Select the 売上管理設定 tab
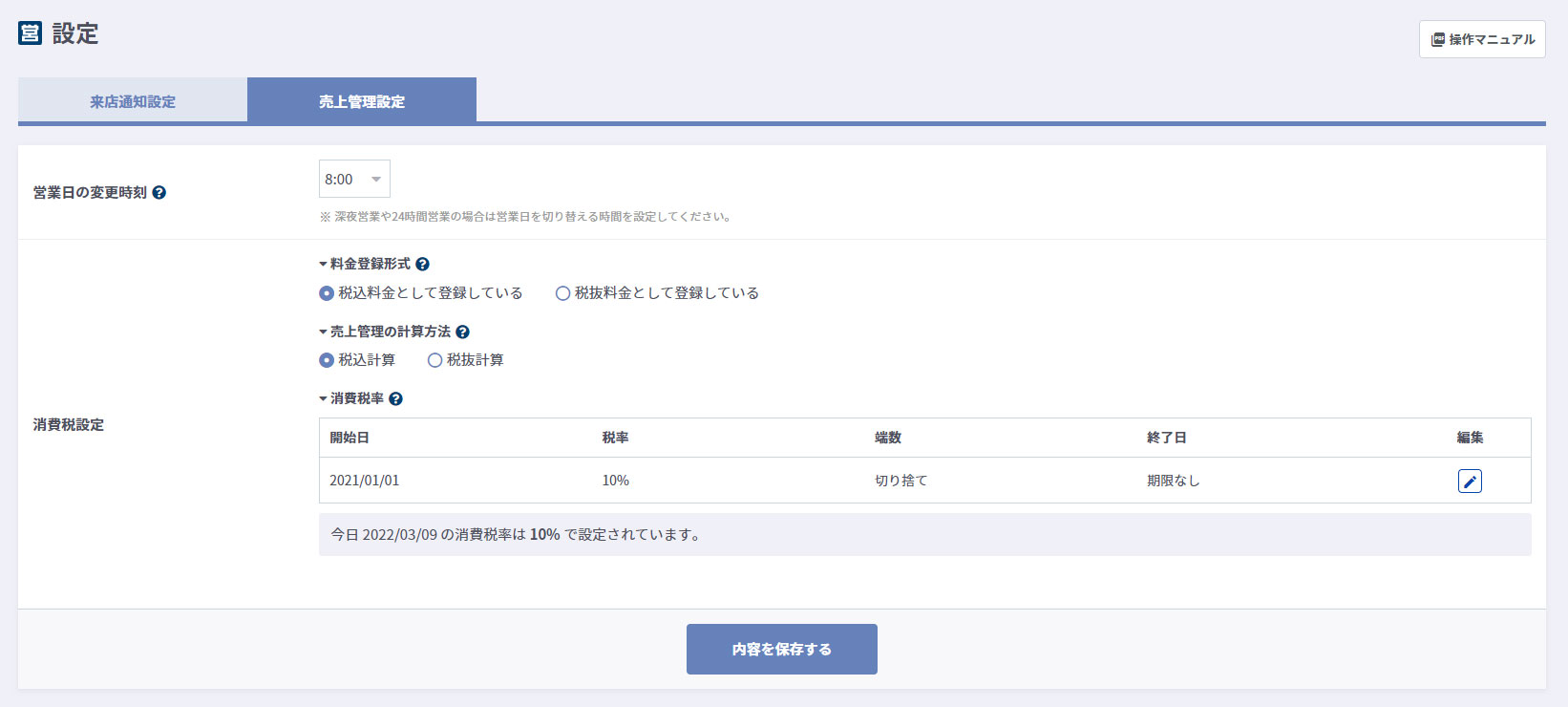Viewport: 1568px width, 707px height. tap(362, 101)
